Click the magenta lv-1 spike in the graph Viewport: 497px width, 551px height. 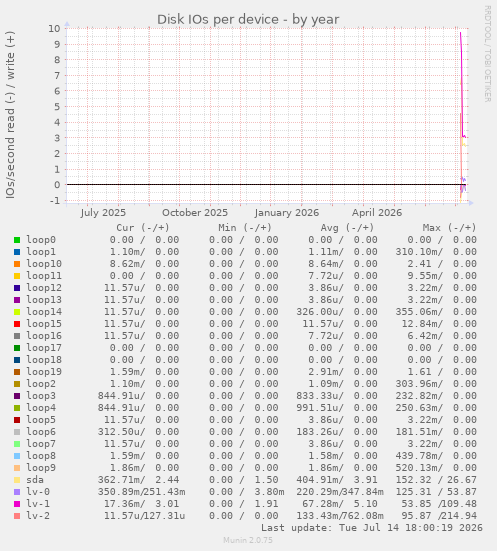point(461,84)
